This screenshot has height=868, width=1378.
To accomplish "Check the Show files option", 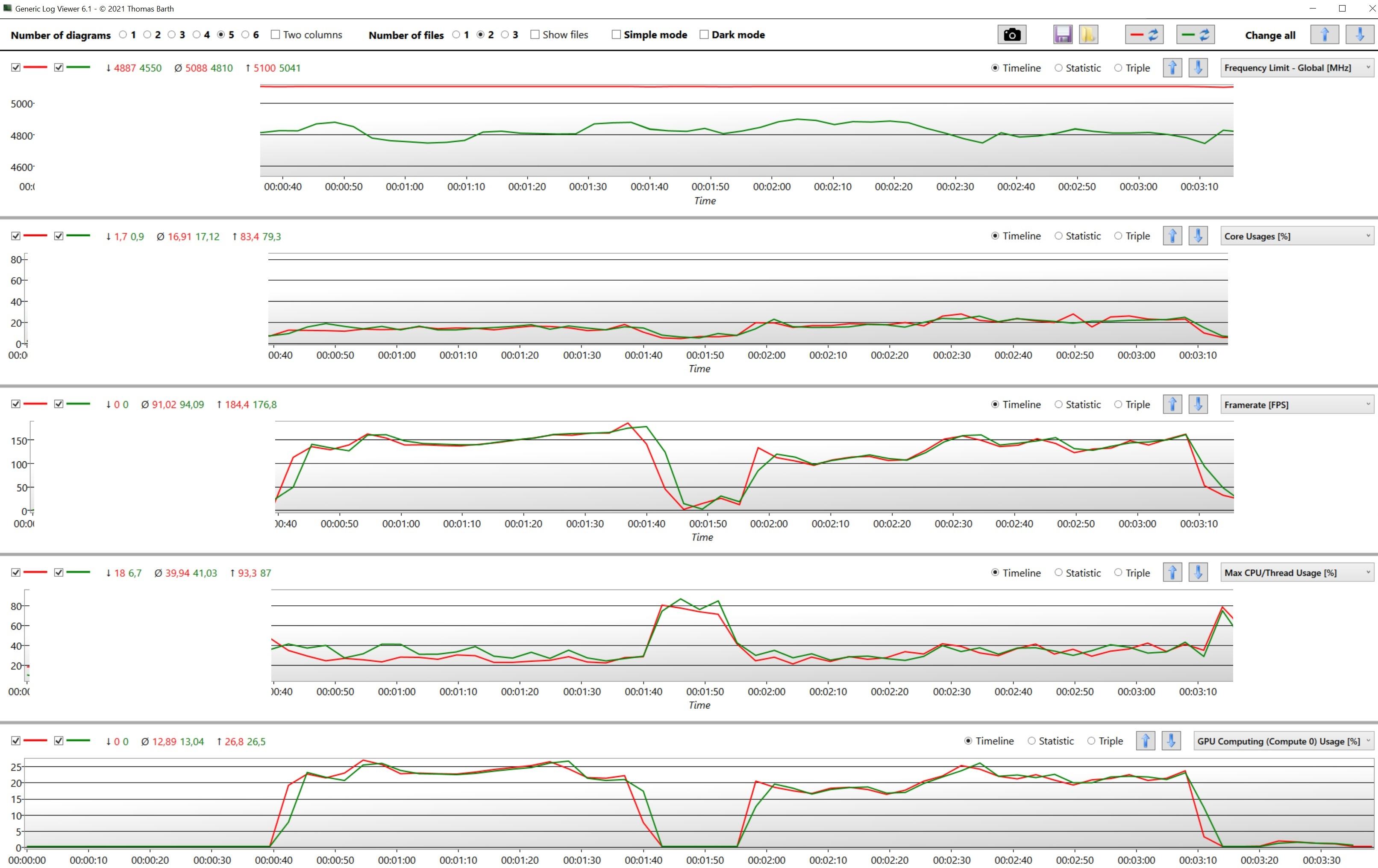I will coord(535,35).
